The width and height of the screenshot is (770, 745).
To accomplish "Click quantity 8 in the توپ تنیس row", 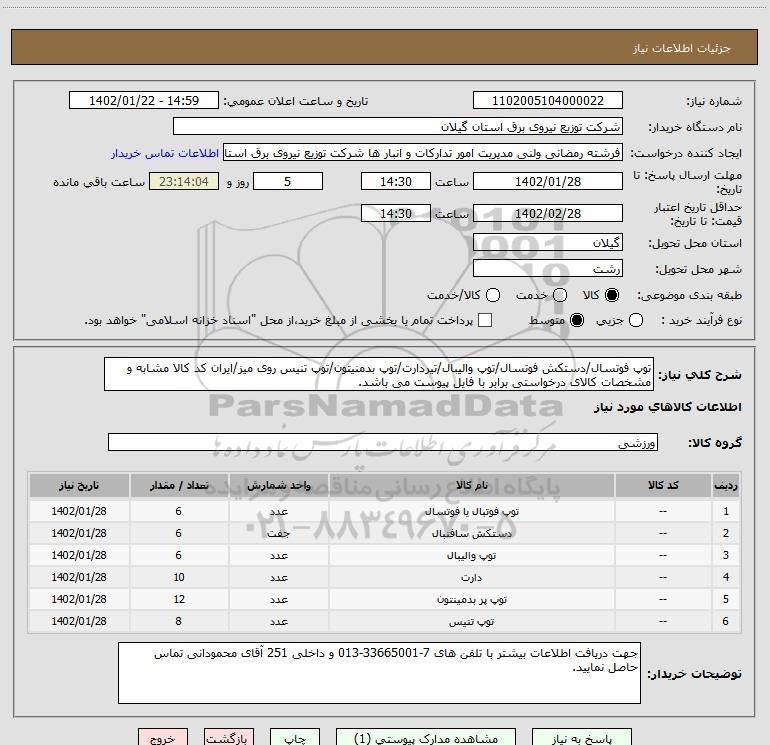I will coord(179,621).
